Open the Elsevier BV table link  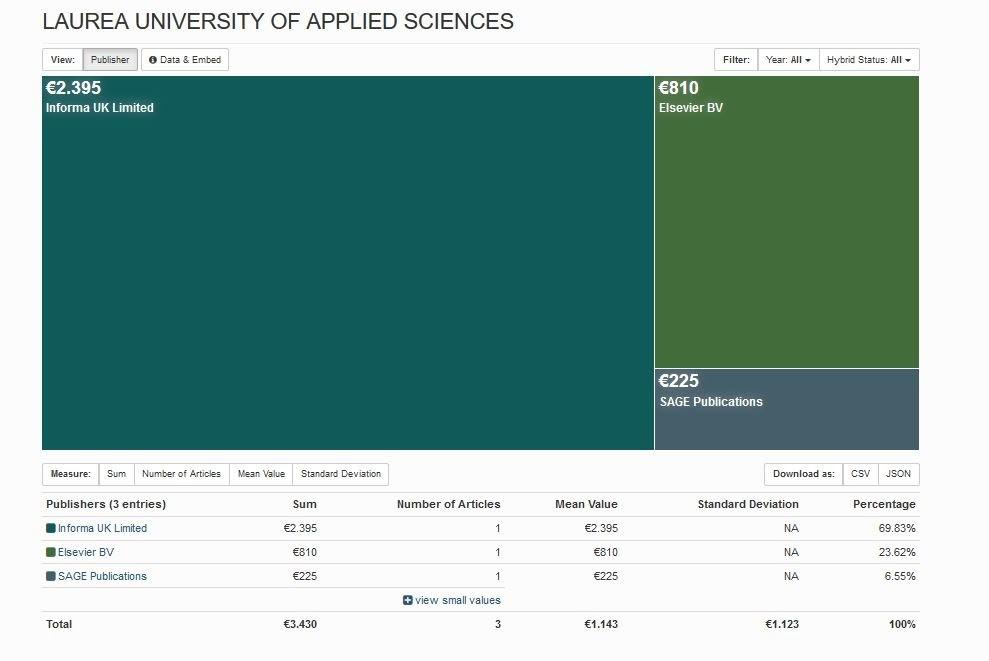tap(86, 553)
